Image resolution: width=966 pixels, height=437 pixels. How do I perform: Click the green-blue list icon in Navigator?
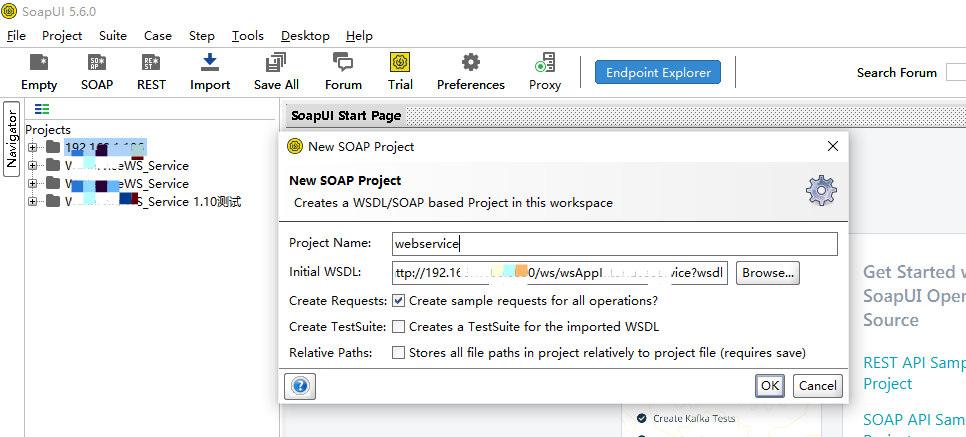tap(42, 109)
